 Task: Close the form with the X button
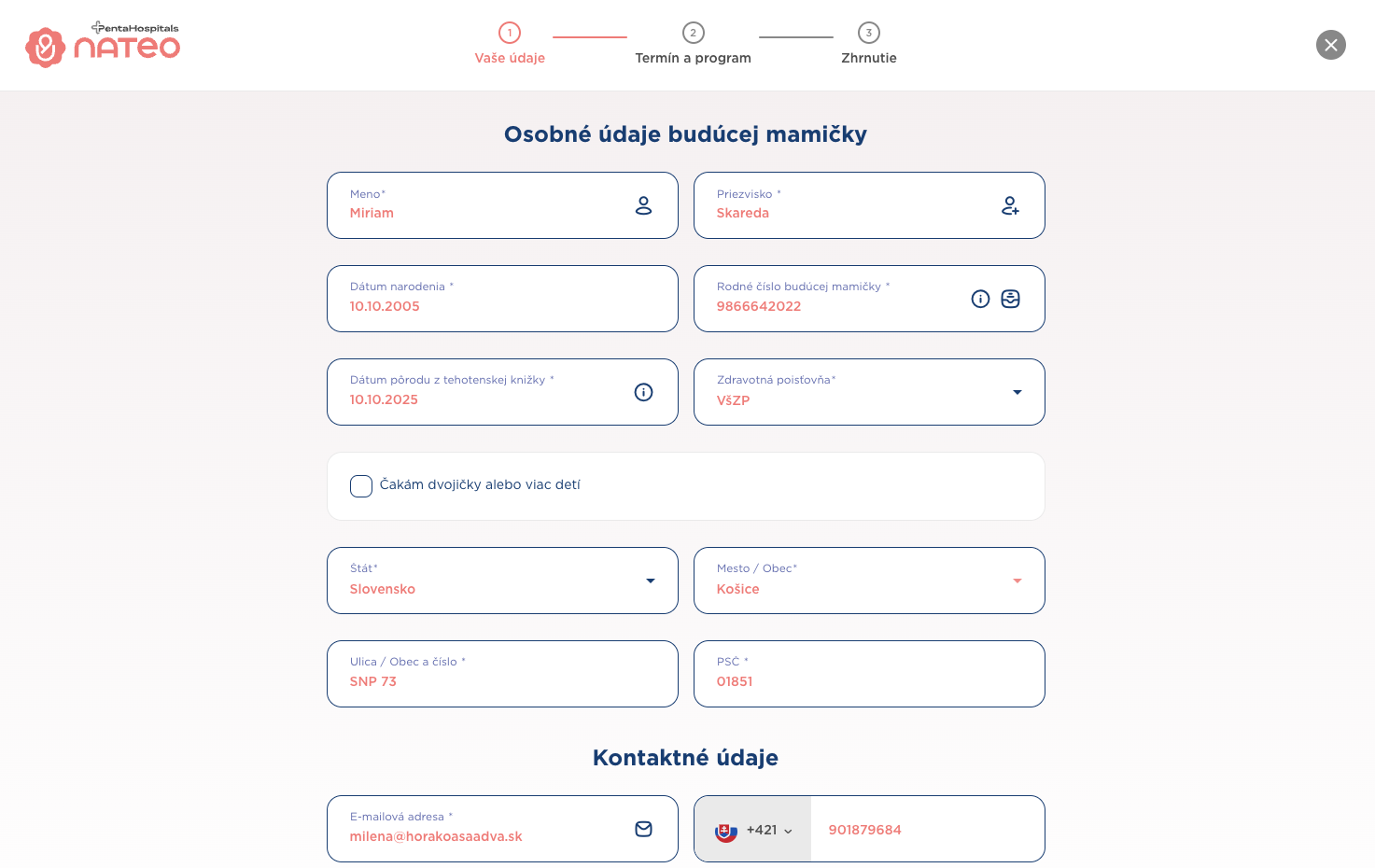tap(1331, 45)
